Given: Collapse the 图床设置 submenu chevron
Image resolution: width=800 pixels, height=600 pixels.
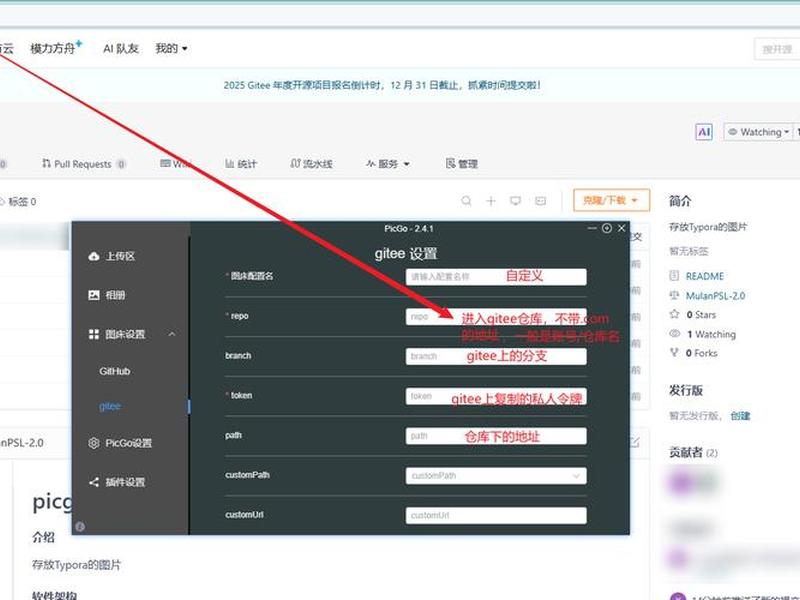Looking at the screenshot, I should click(172, 334).
